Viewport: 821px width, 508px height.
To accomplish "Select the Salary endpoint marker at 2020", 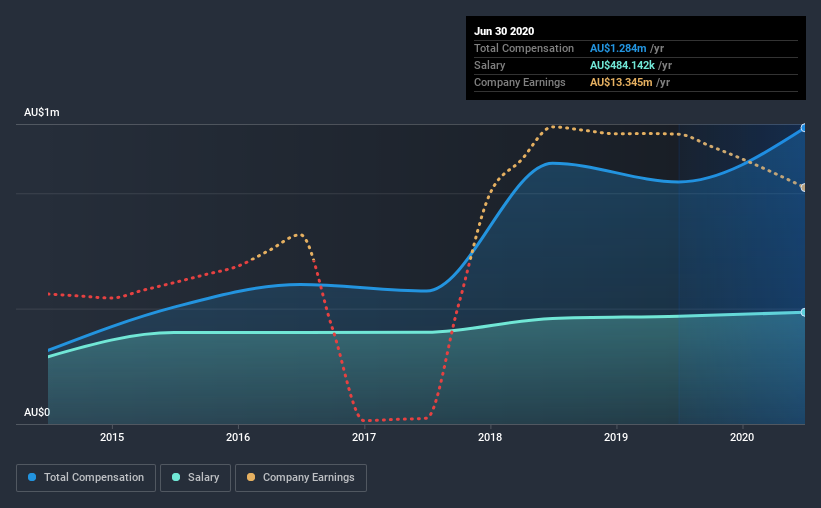I will coord(804,312).
